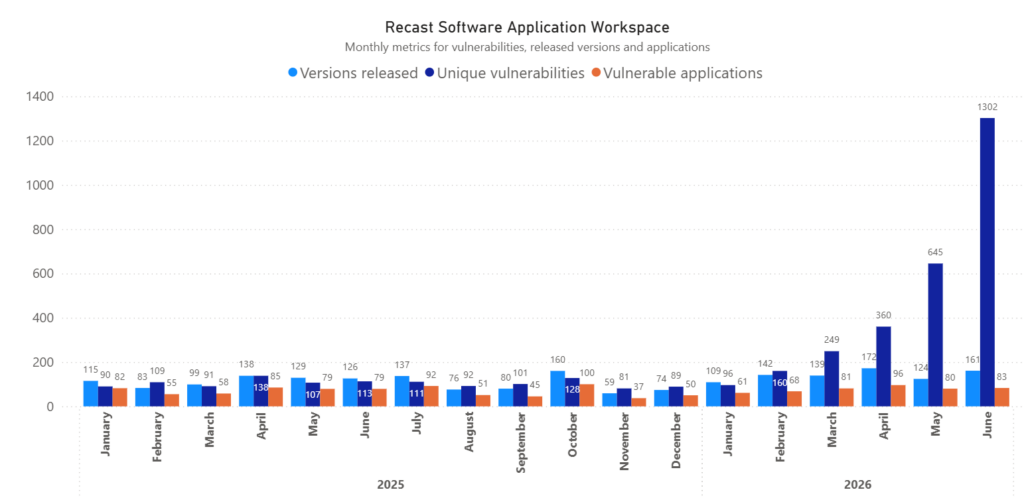Click the data label '142' for February 2026
1024x500 pixels.
765,364
